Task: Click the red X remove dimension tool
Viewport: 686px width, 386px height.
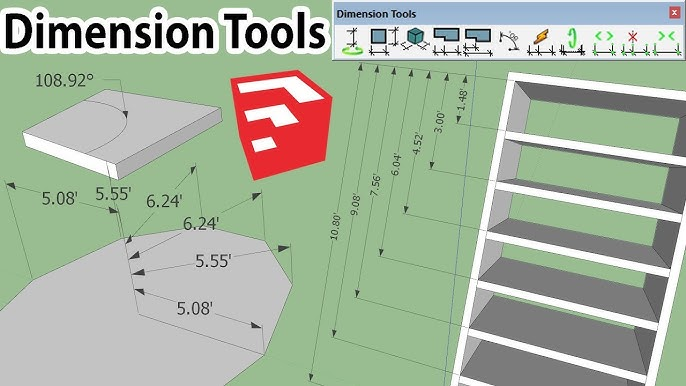Action: click(634, 43)
